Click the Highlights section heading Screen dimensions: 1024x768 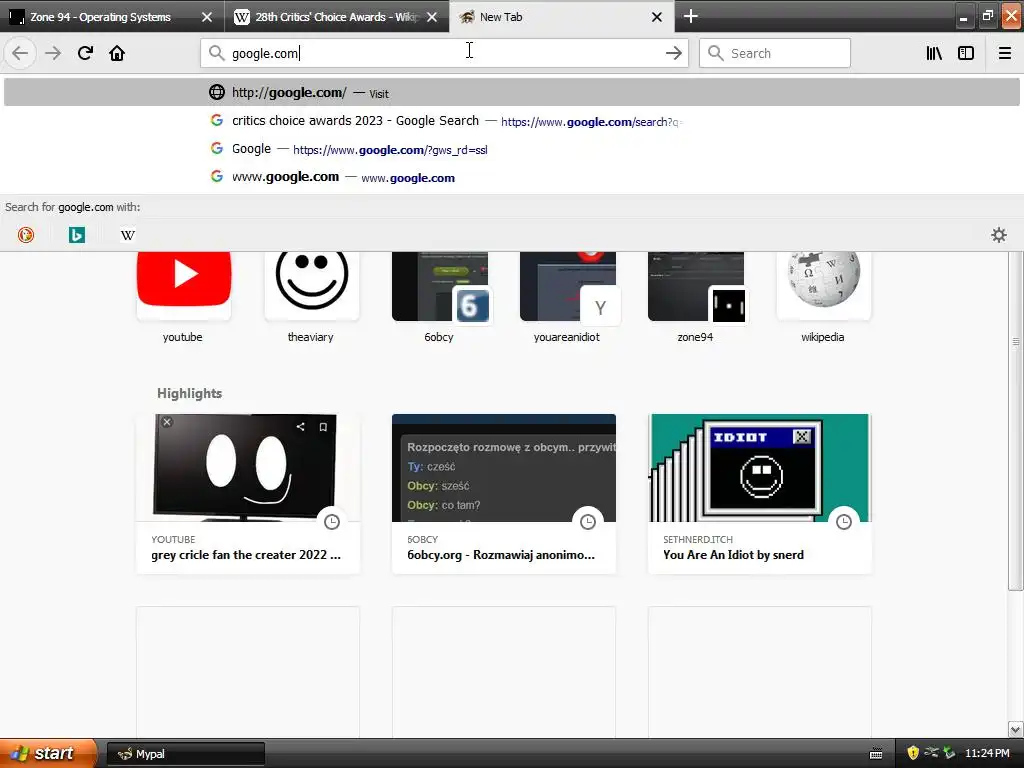[189, 393]
